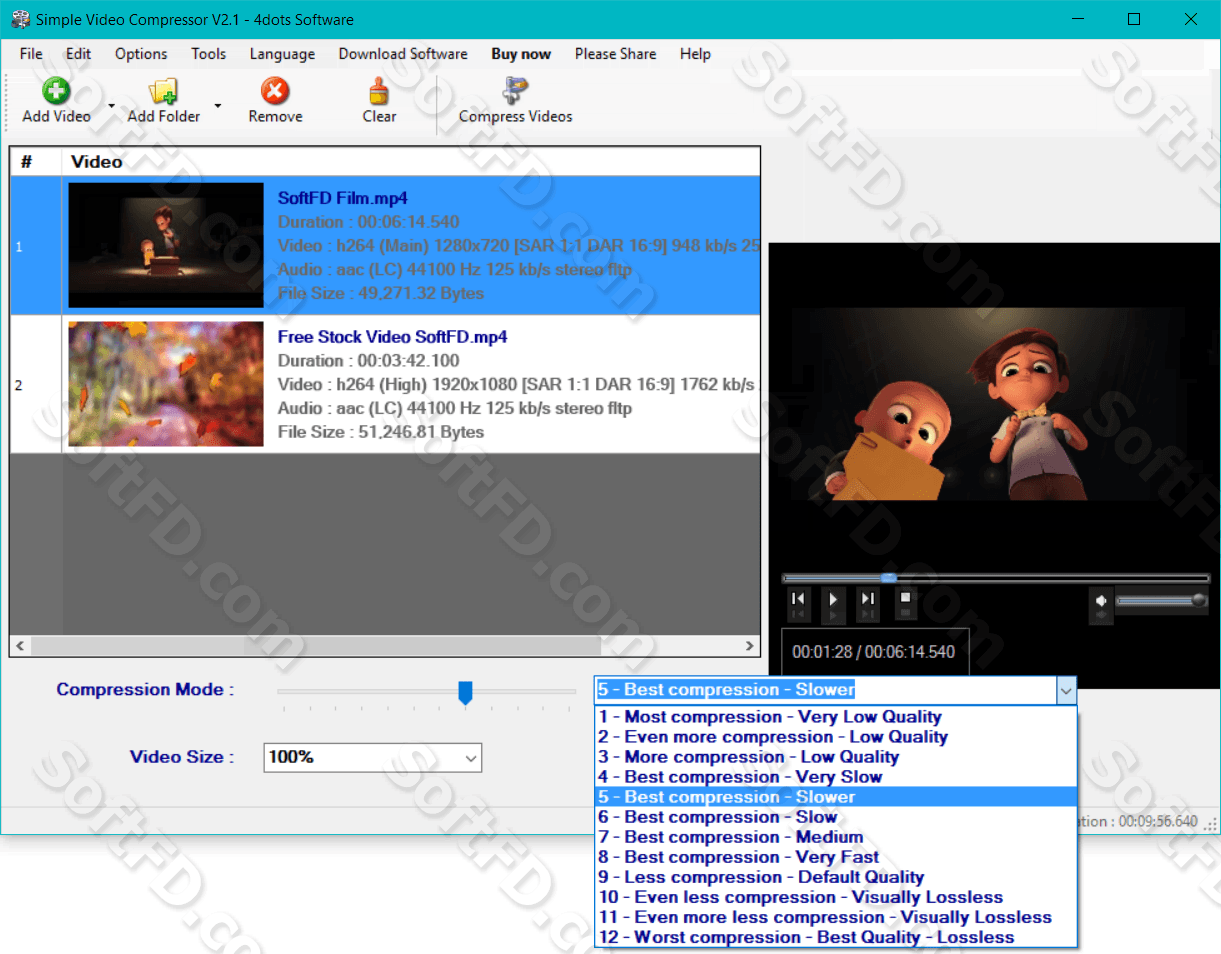1221x954 pixels.
Task: Open the File menu
Action: click(x=31, y=54)
